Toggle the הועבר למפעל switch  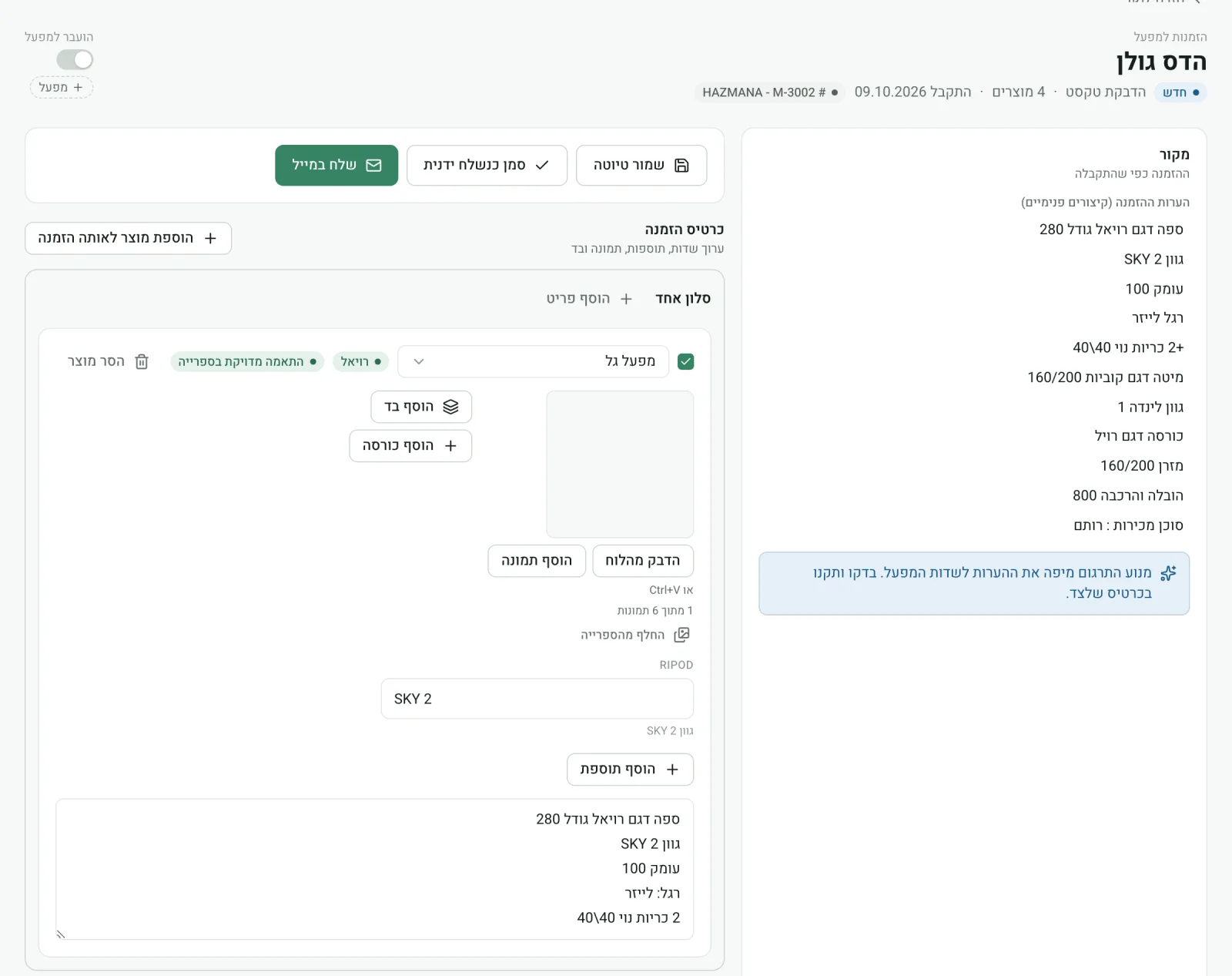point(75,60)
